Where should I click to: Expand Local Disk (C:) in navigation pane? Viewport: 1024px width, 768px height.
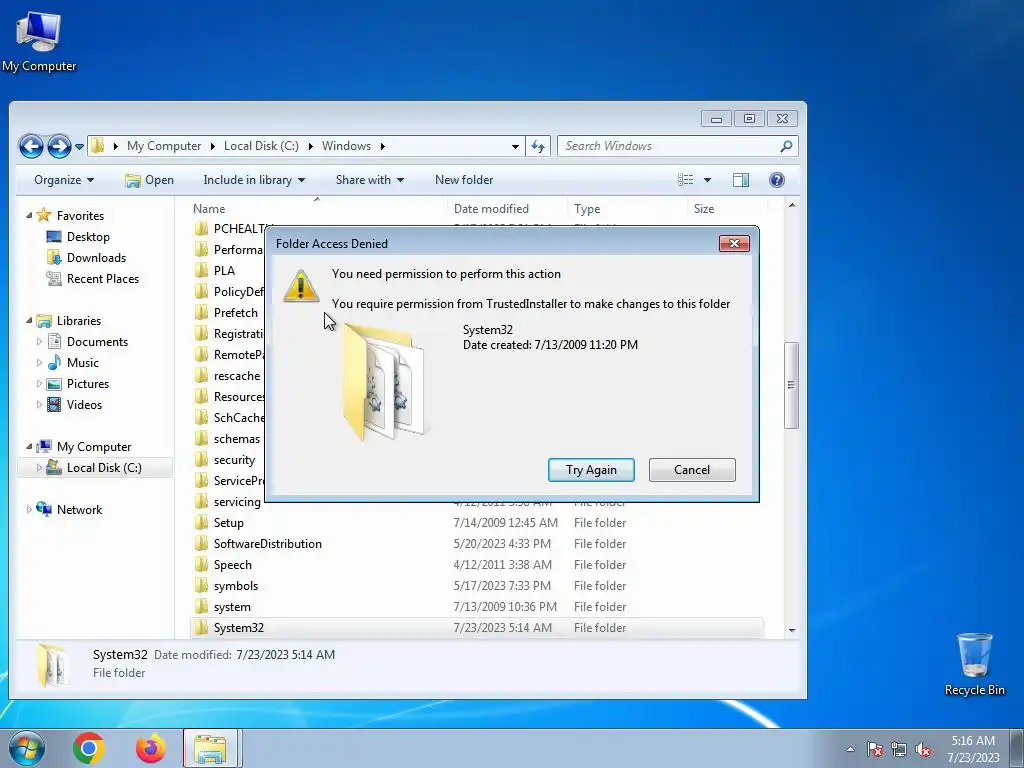point(39,468)
